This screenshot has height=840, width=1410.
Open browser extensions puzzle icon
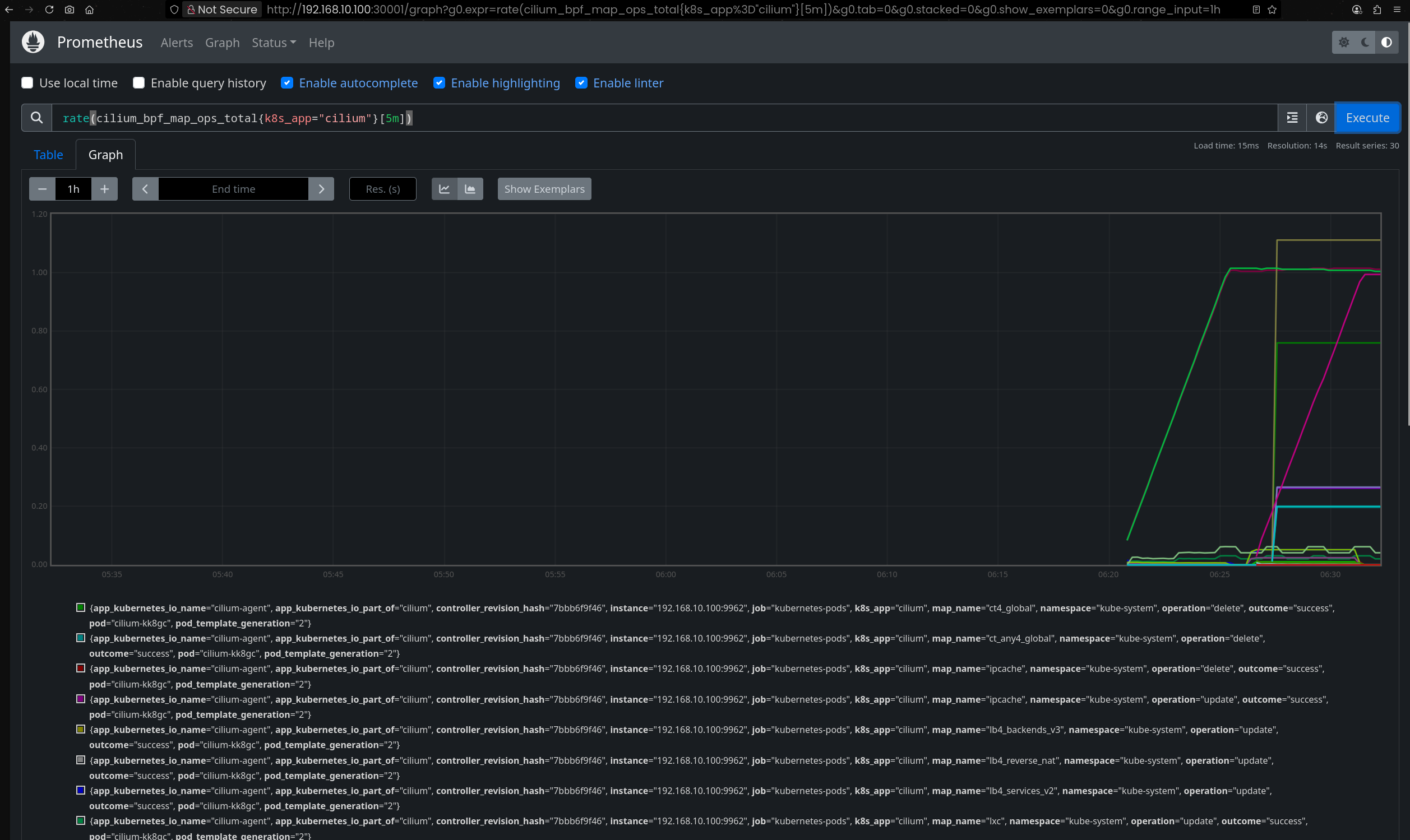[1376, 10]
